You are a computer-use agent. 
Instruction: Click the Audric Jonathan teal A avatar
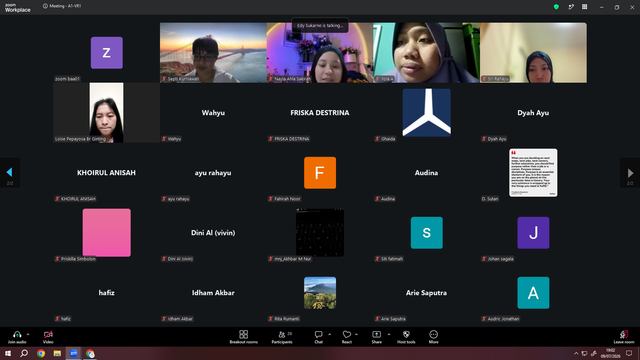coord(533,293)
